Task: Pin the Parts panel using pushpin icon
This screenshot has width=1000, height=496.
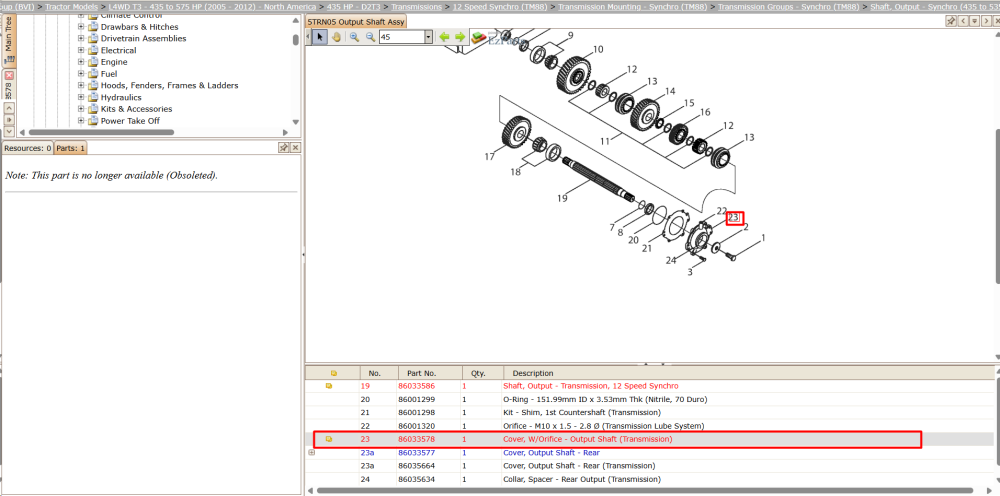Action: tap(284, 147)
